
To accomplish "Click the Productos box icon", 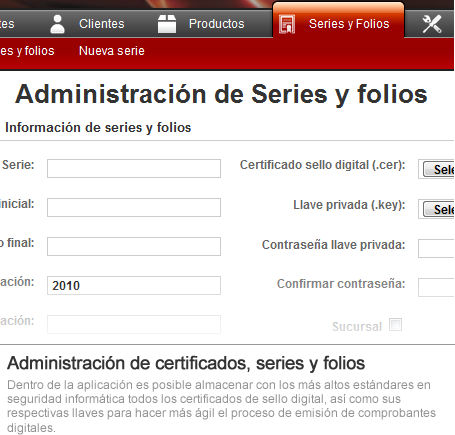I will 167,24.
